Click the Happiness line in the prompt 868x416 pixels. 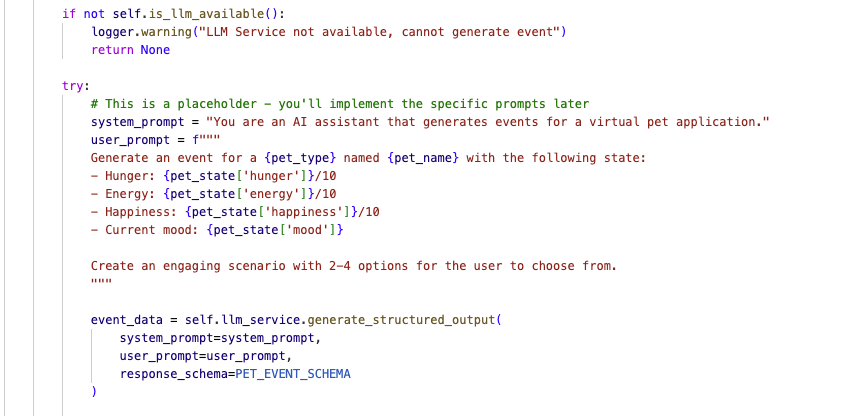pyautogui.click(x=235, y=212)
